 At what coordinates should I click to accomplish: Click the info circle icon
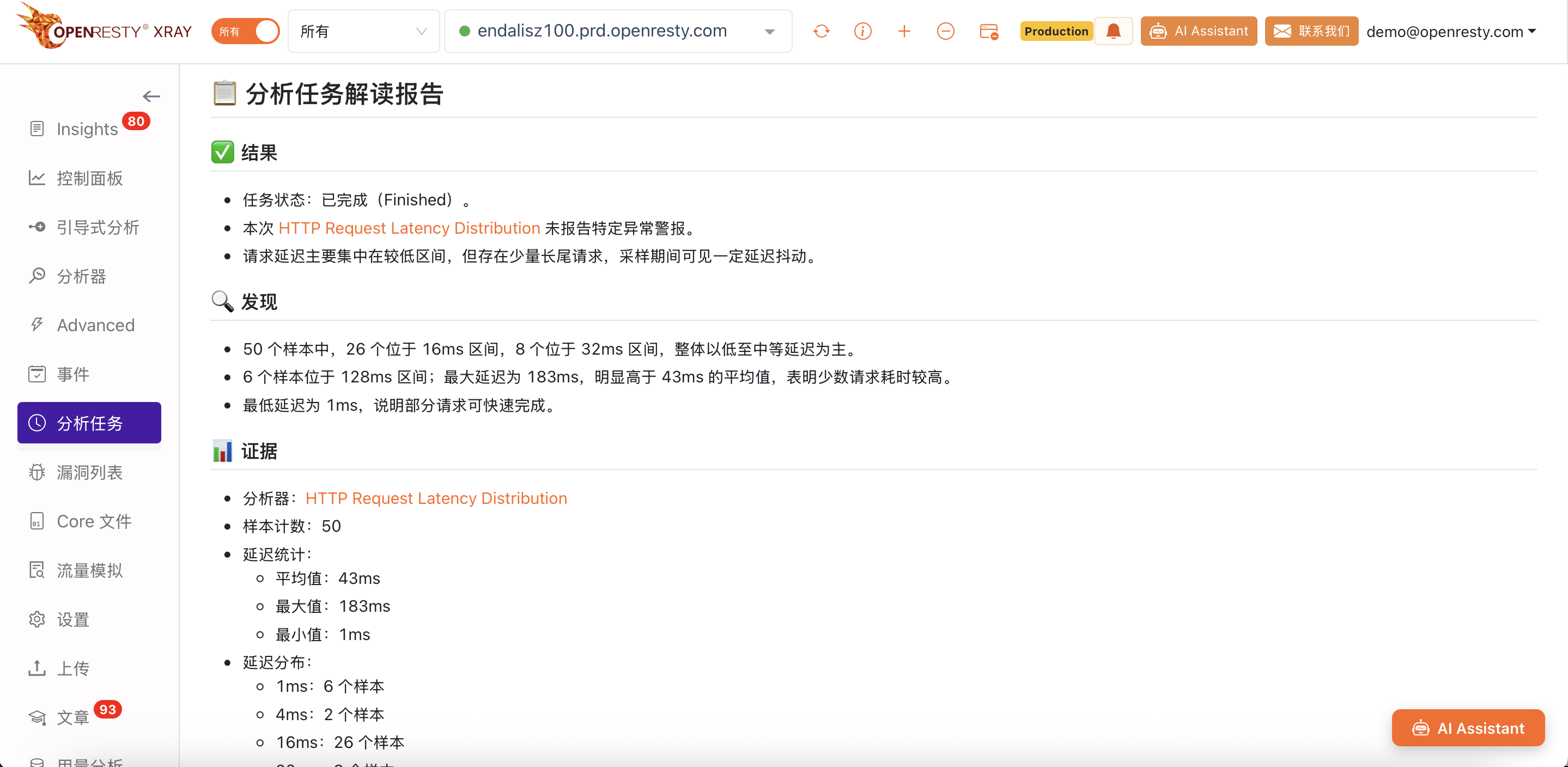(x=862, y=31)
